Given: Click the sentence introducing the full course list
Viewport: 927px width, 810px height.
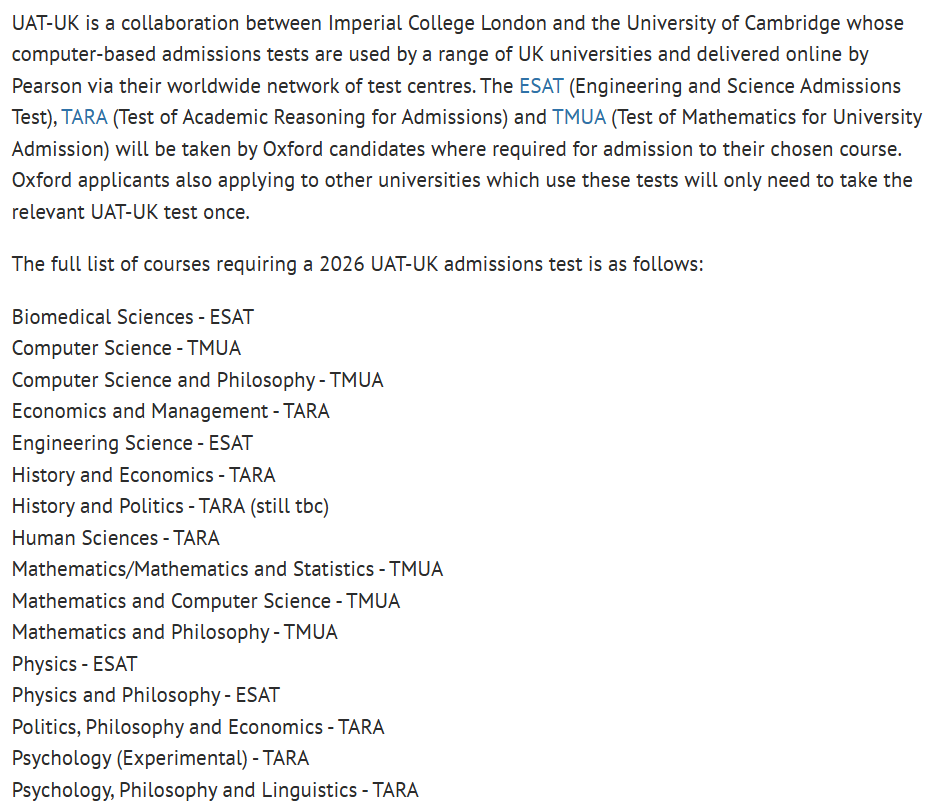Looking at the screenshot, I should point(358,265).
